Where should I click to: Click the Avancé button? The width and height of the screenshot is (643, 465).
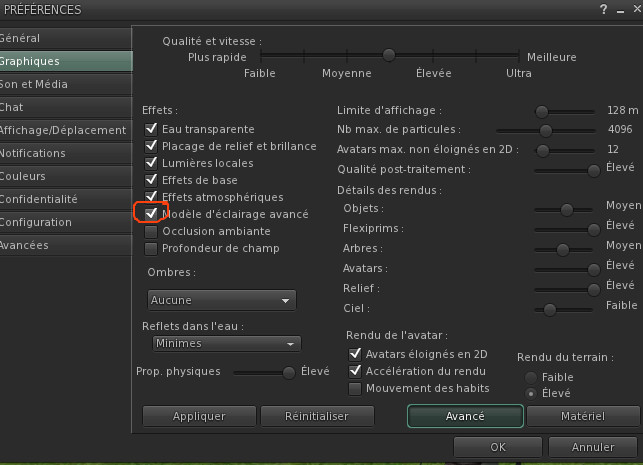click(465, 416)
